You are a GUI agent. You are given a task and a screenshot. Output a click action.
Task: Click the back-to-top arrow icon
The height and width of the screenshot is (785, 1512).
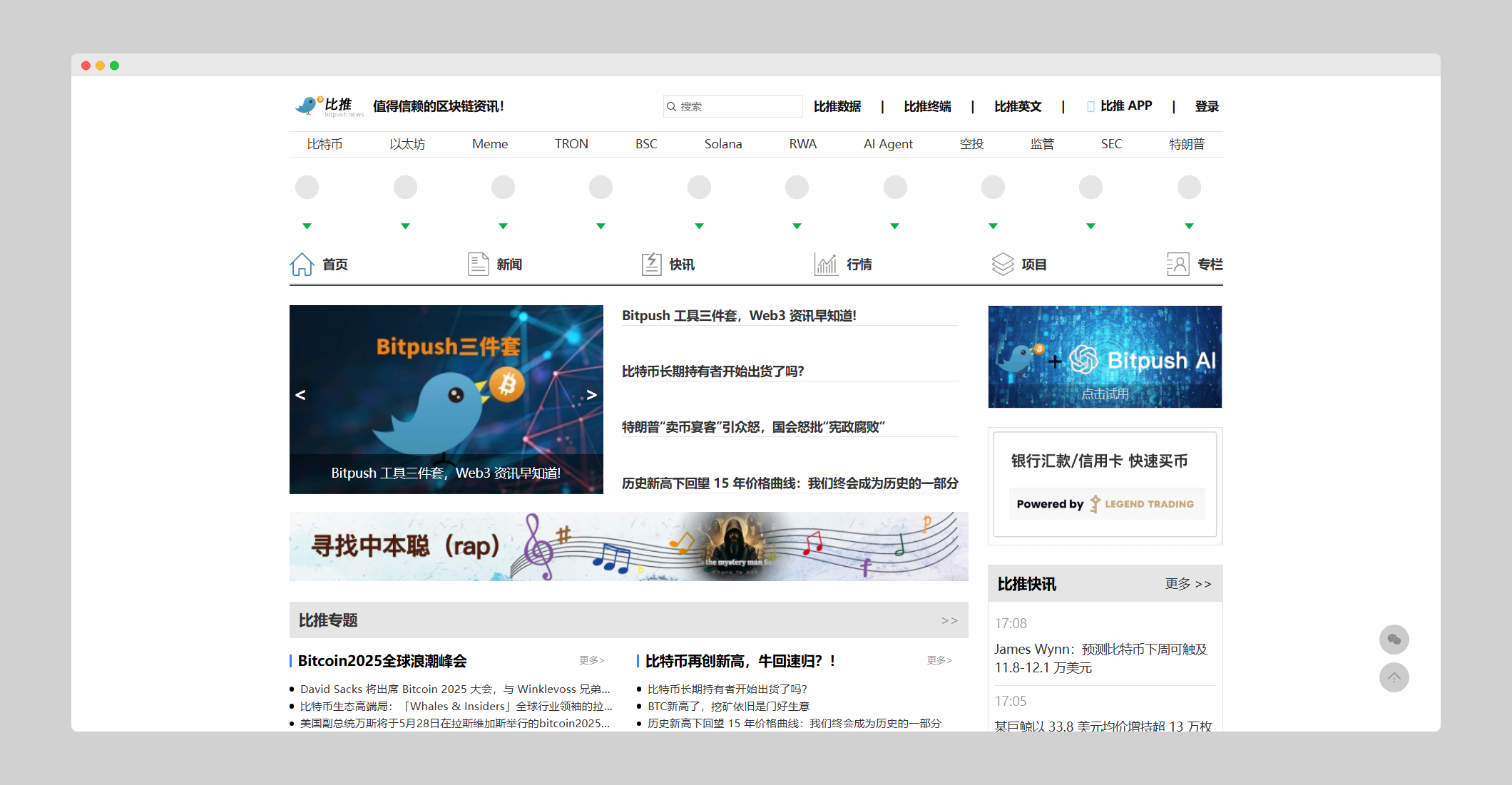[x=1394, y=677]
